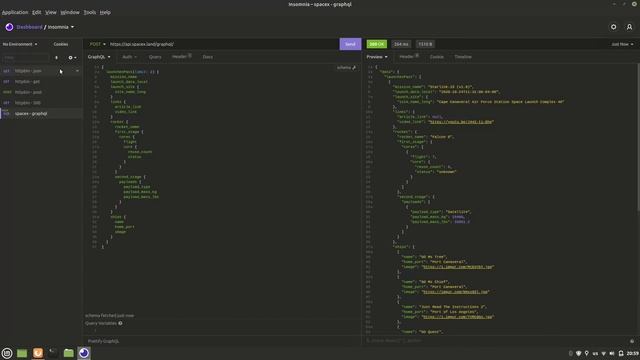The image size is (640, 360).
Task: Click the Insomnia logo icon
Action: [x=9, y=27]
